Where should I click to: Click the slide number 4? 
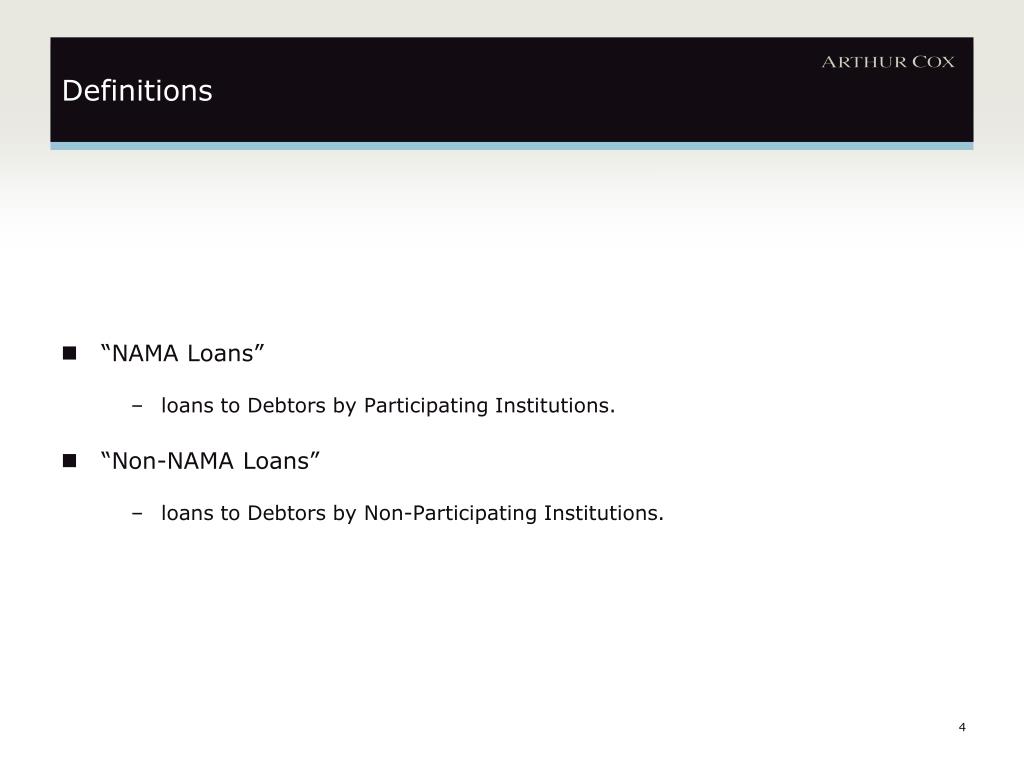(x=962, y=727)
